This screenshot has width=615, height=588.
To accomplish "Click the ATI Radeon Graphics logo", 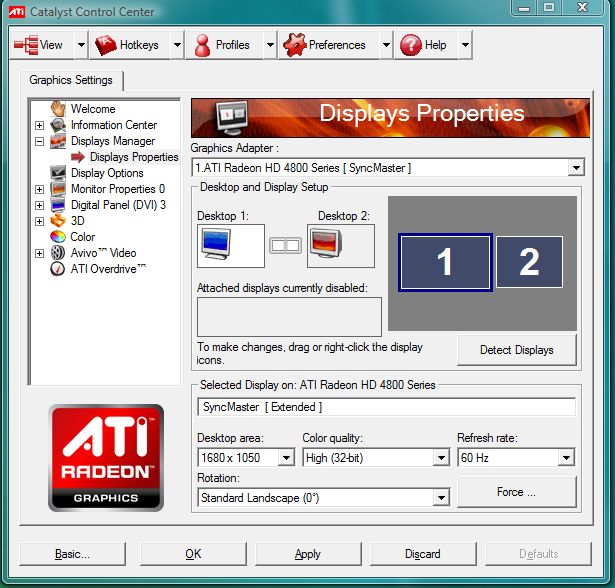I will pos(106,458).
